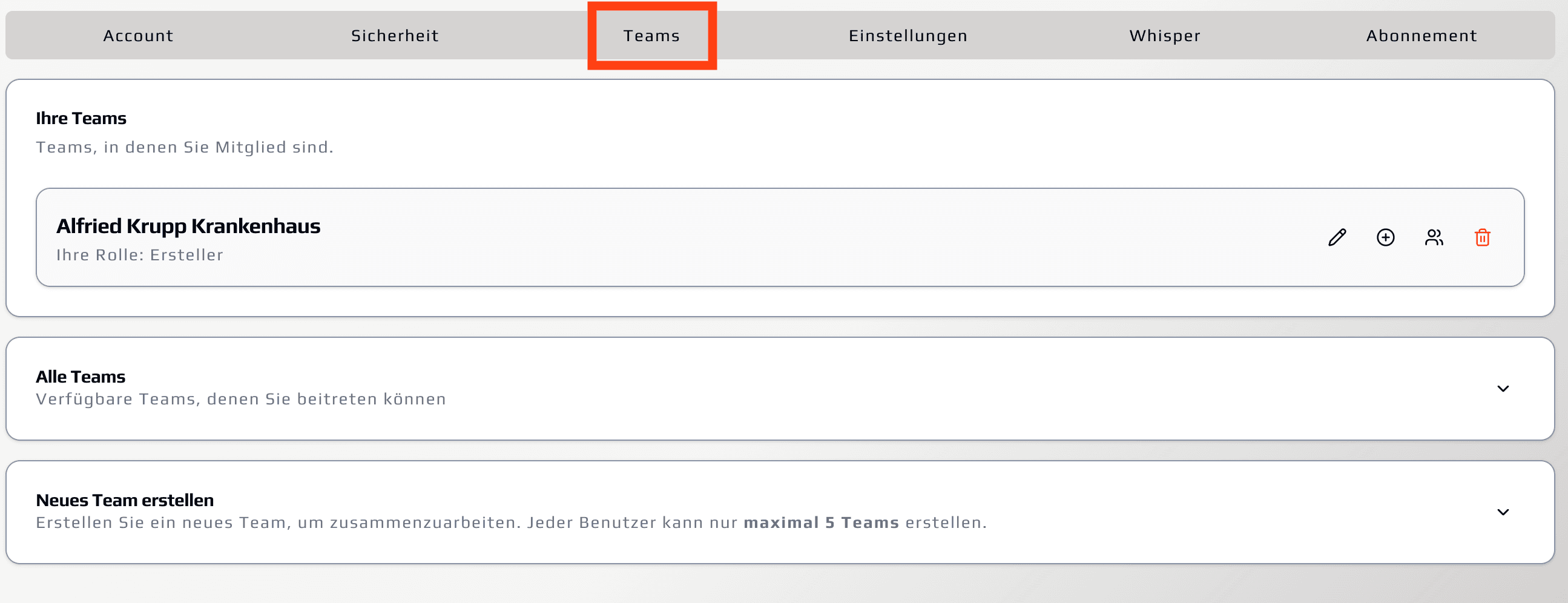
Task: Expand the Neues Team erstellen chevron
Action: click(1503, 512)
